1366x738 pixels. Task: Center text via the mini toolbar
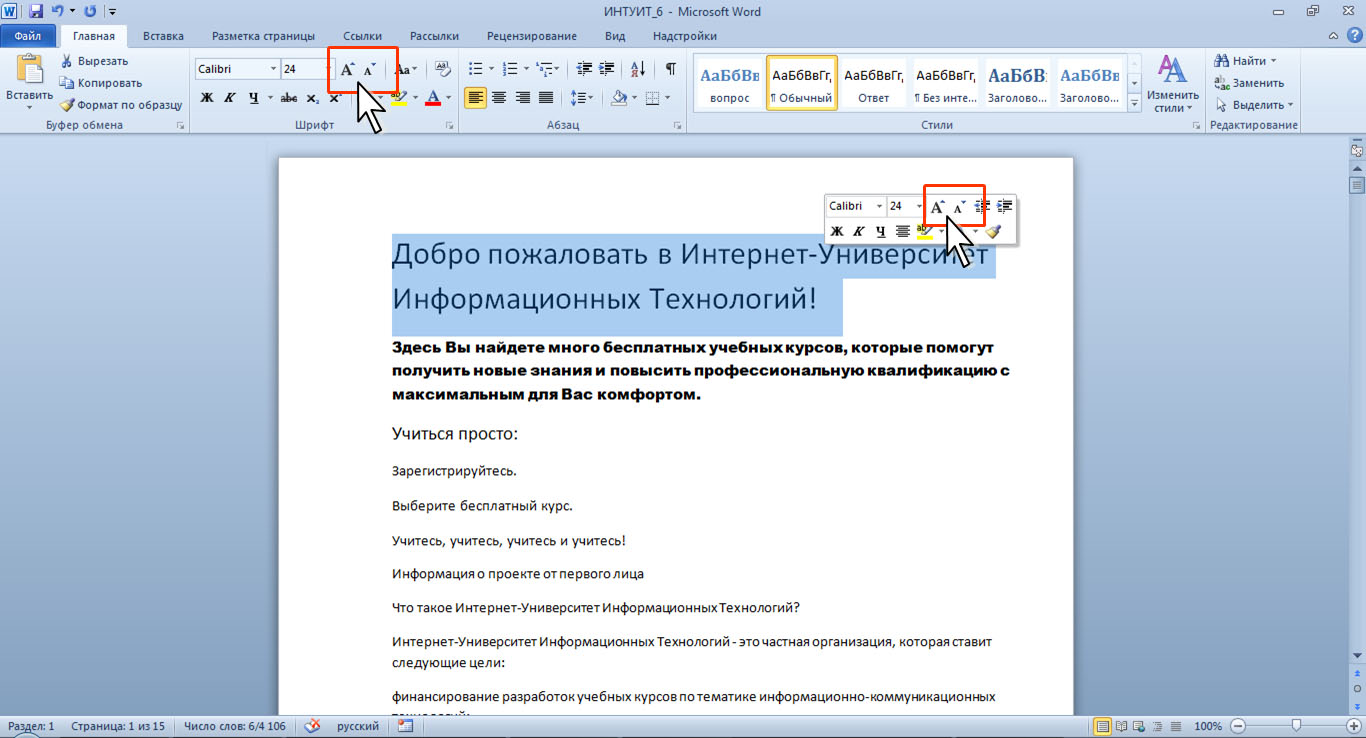pyautogui.click(x=903, y=231)
